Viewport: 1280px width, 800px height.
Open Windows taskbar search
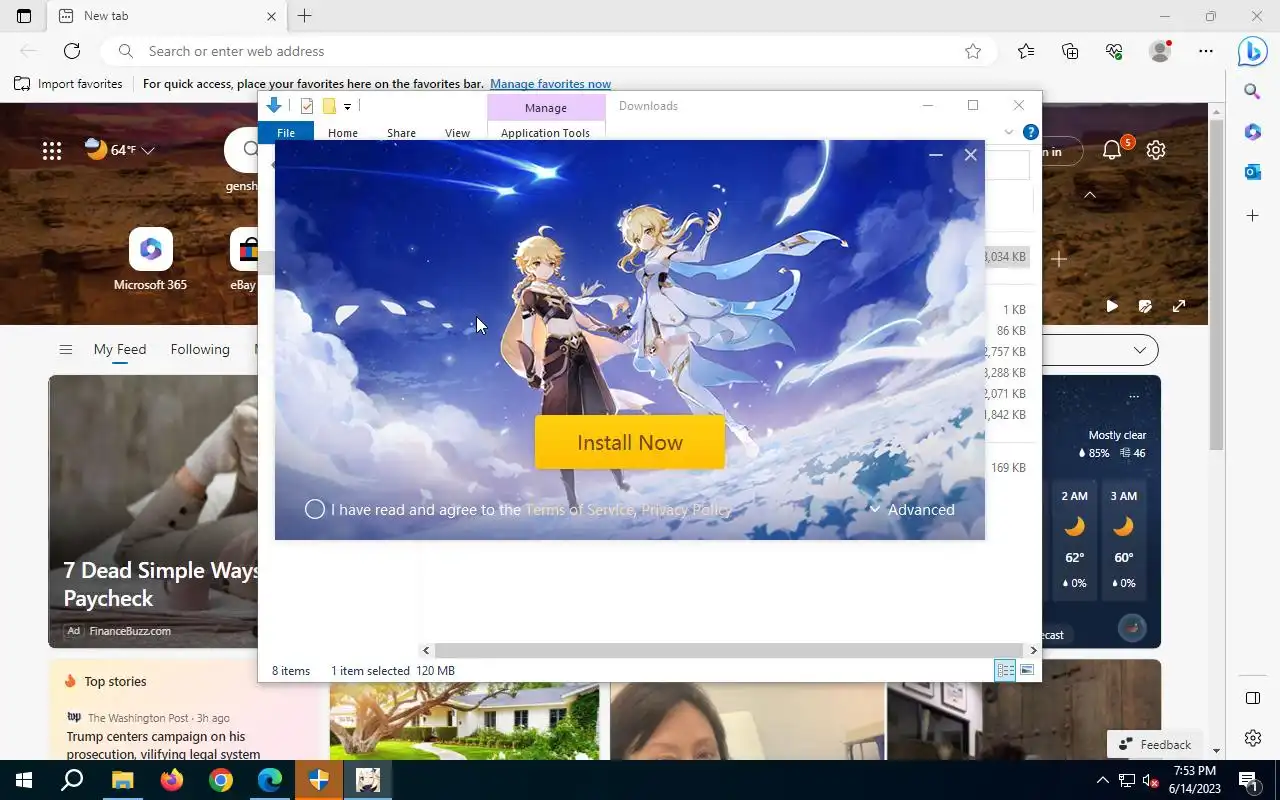pos(72,780)
